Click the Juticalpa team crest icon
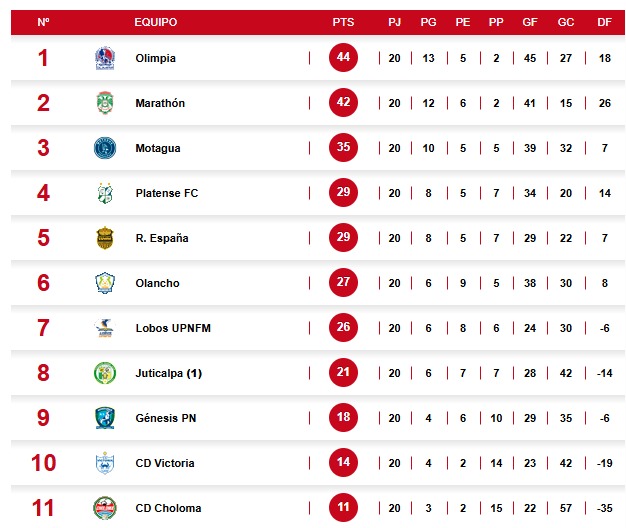 (x=105, y=373)
